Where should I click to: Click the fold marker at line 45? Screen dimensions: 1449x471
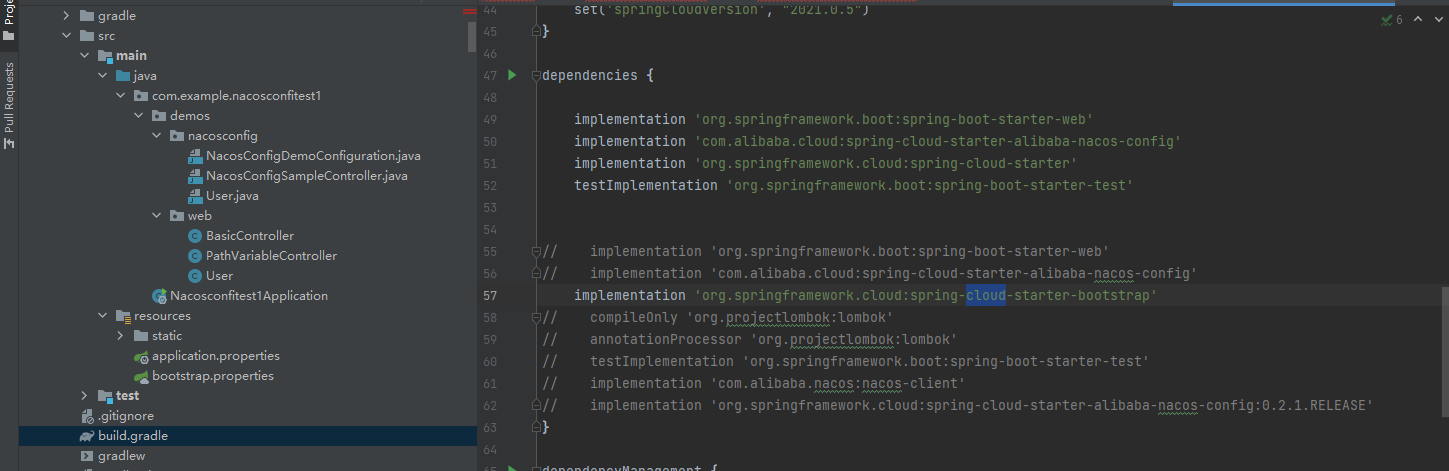tap(536, 31)
